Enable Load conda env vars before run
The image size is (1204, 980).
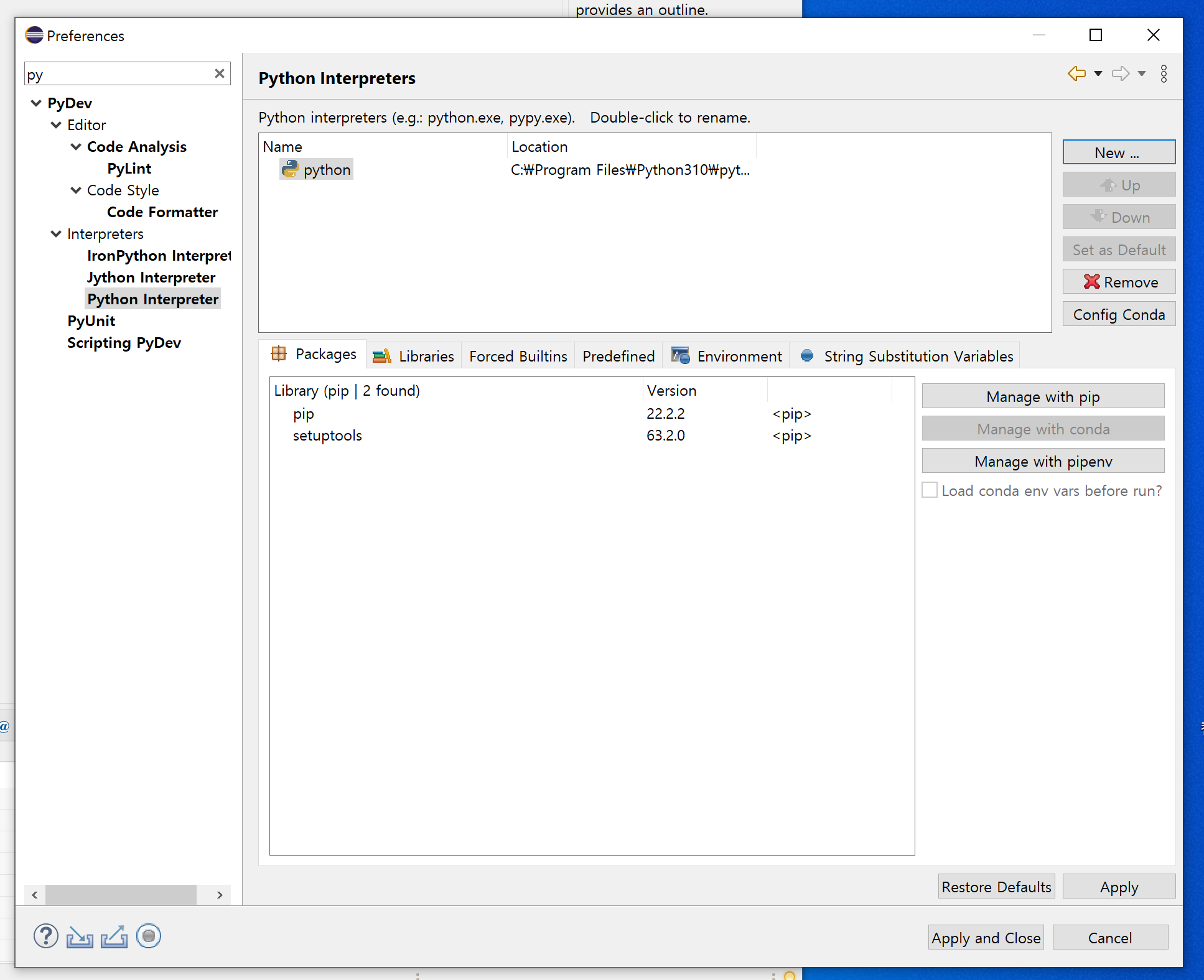[x=930, y=490]
